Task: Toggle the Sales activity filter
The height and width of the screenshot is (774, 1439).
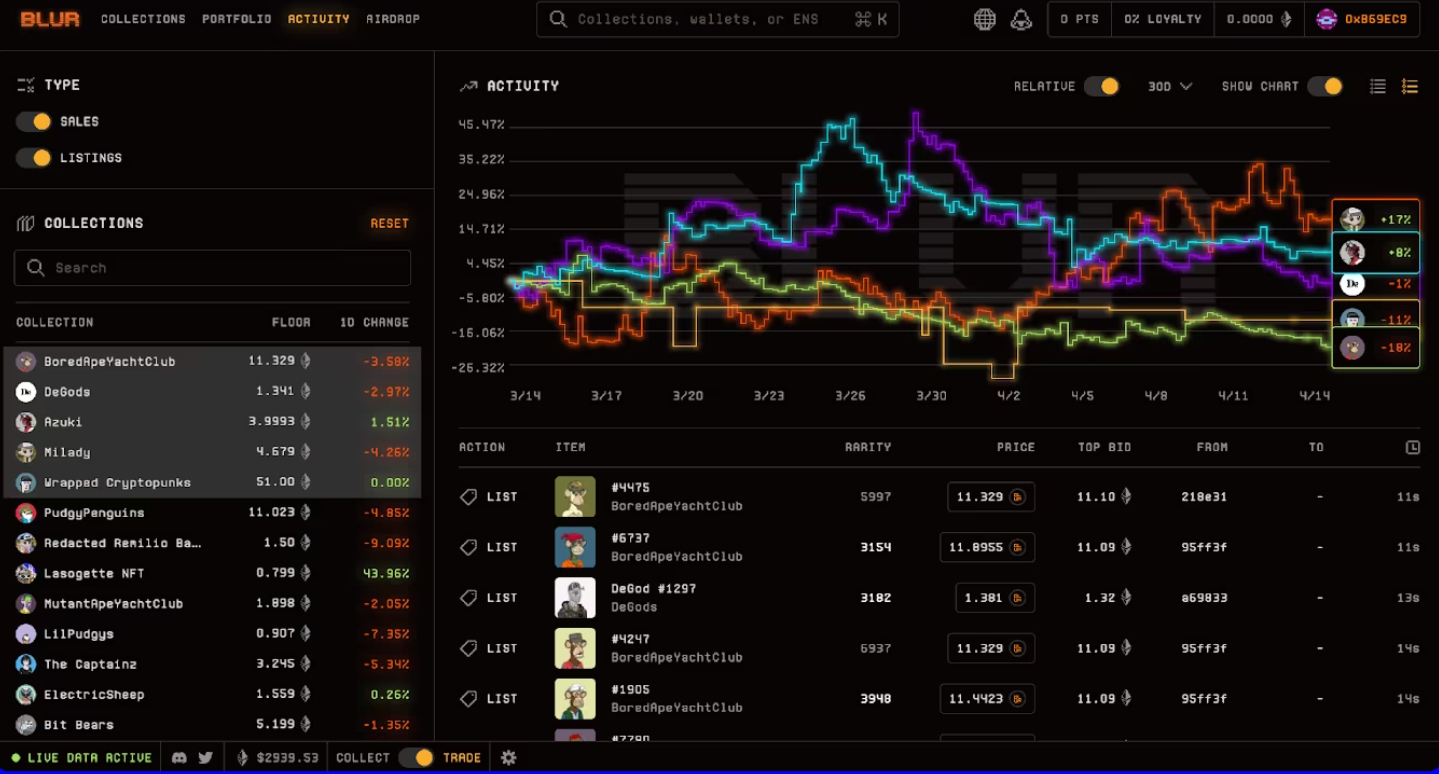Action: pyautogui.click(x=34, y=121)
